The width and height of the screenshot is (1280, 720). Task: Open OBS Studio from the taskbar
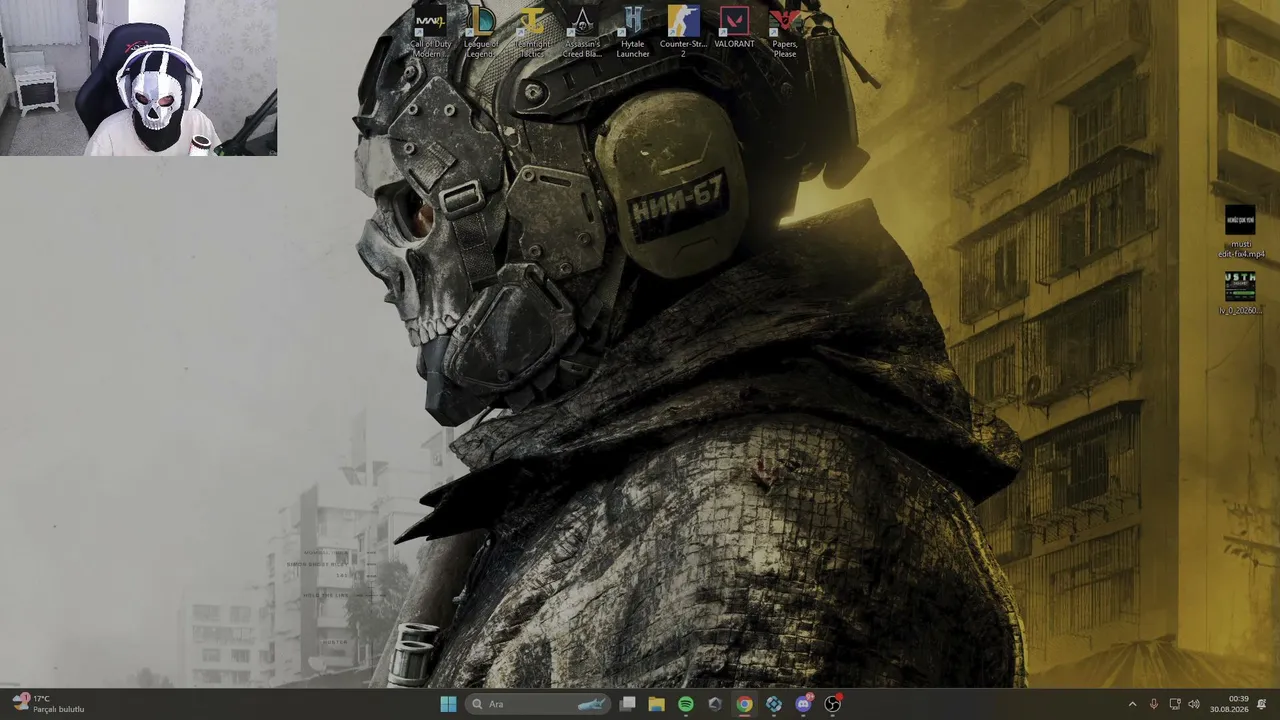tap(832, 704)
